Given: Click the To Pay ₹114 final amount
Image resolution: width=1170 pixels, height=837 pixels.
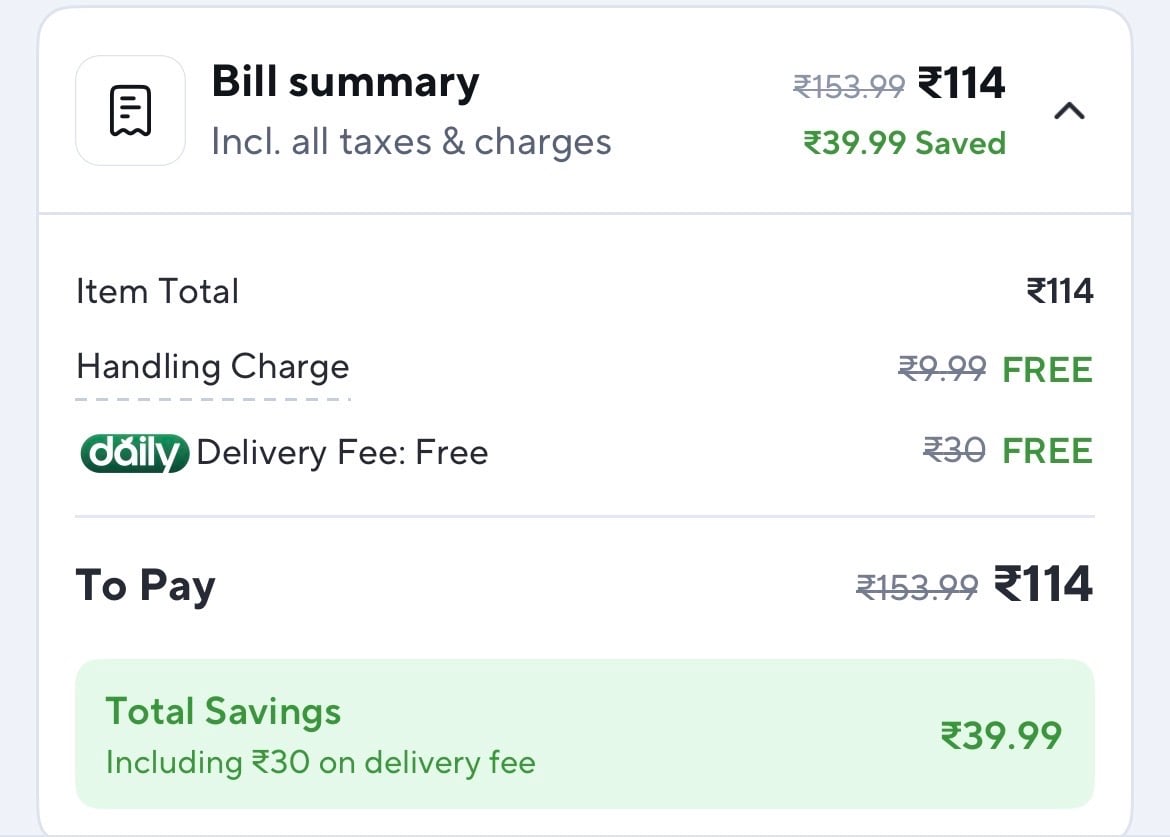Looking at the screenshot, I should 1043,584.
